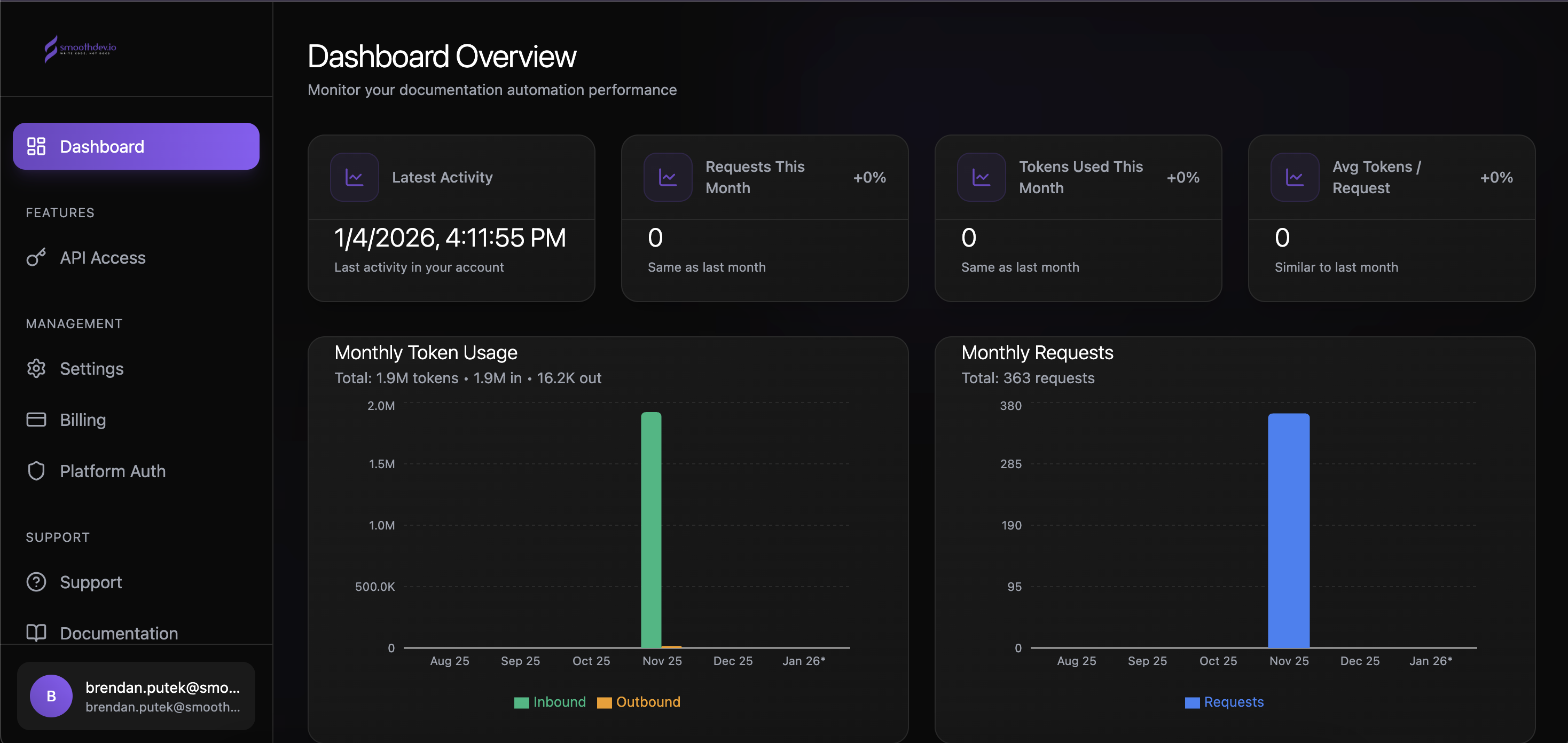The height and width of the screenshot is (743, 1568).
Task: Open the Documentation link
Action: pos(119,633)
